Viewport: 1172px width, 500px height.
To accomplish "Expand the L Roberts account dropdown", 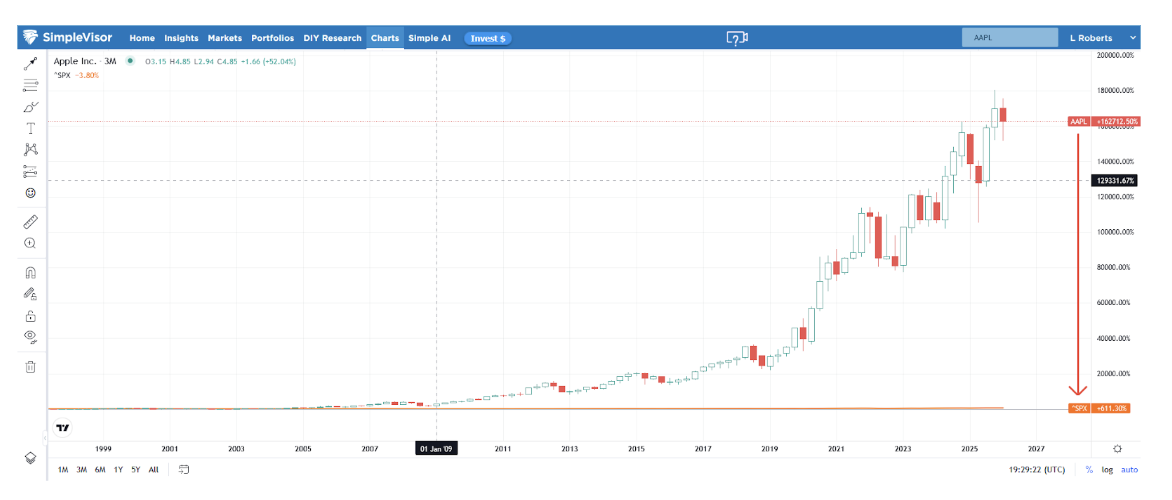I will click(x=1104, y=38).
